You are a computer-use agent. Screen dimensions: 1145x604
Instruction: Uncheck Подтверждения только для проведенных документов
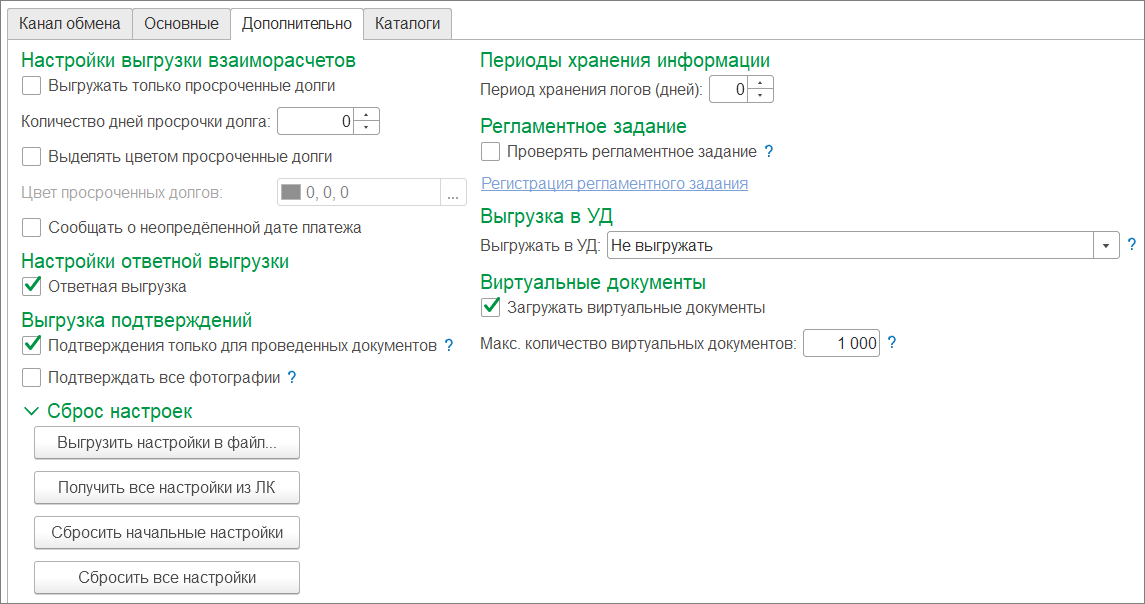31,345
